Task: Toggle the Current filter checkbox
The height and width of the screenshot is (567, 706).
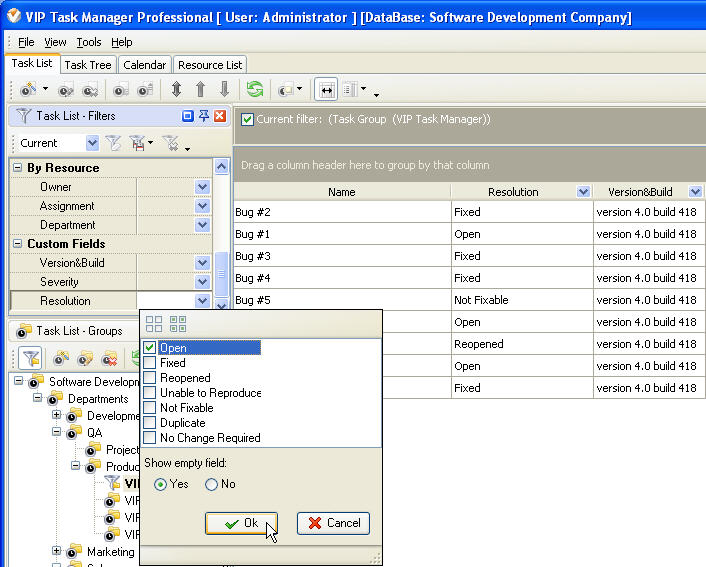Action: click(247, 119)
